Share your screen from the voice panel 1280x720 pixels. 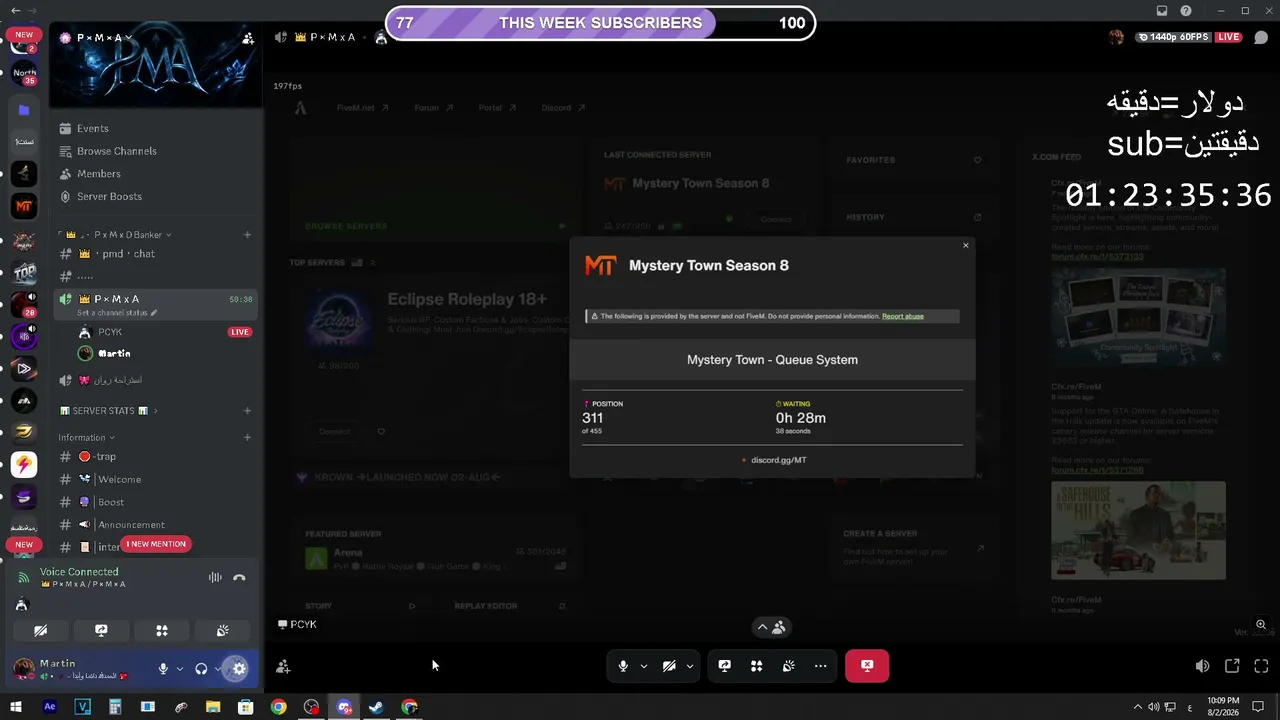click(x=101, y=631)
